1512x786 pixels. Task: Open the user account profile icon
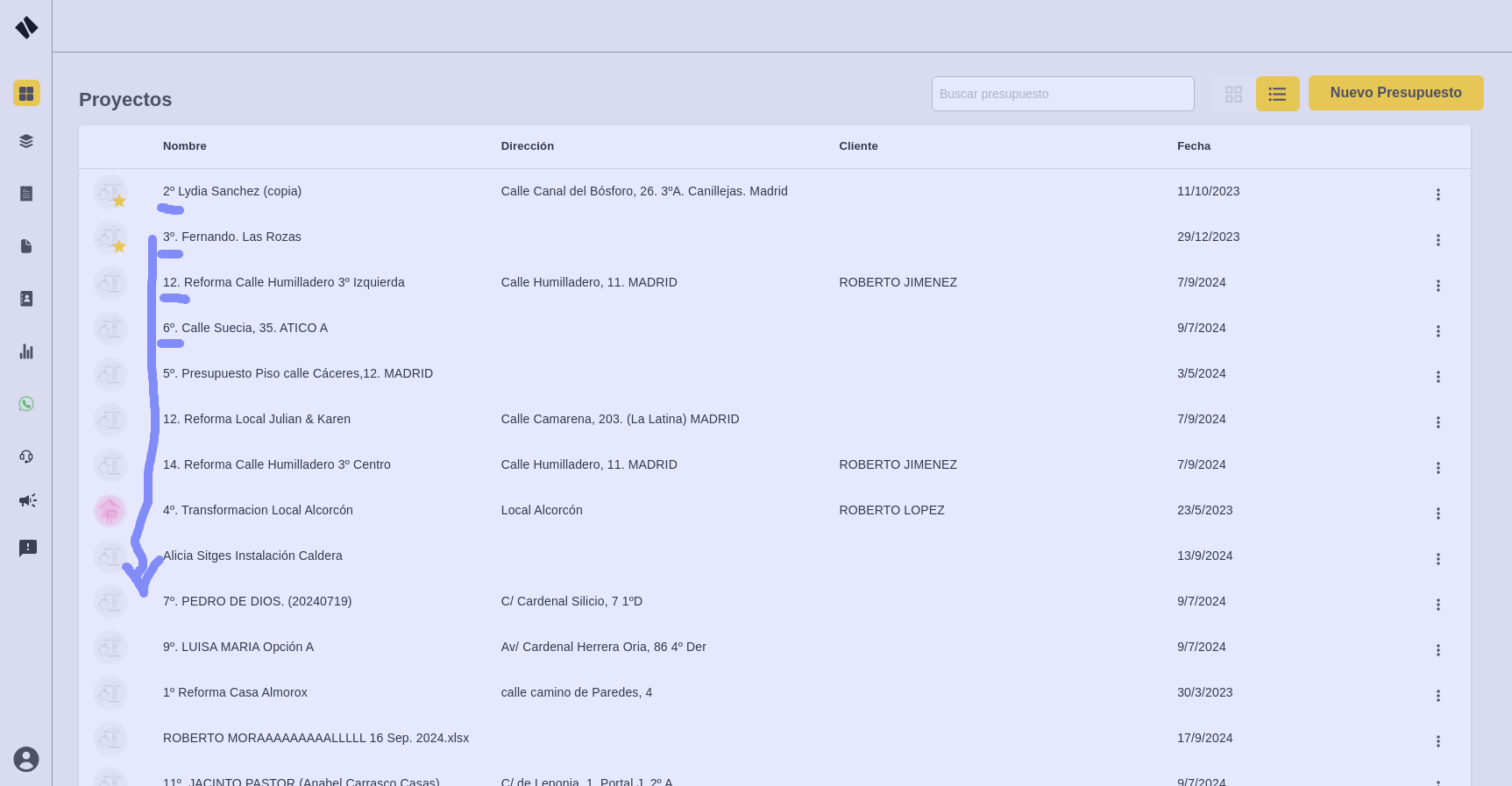26,759
